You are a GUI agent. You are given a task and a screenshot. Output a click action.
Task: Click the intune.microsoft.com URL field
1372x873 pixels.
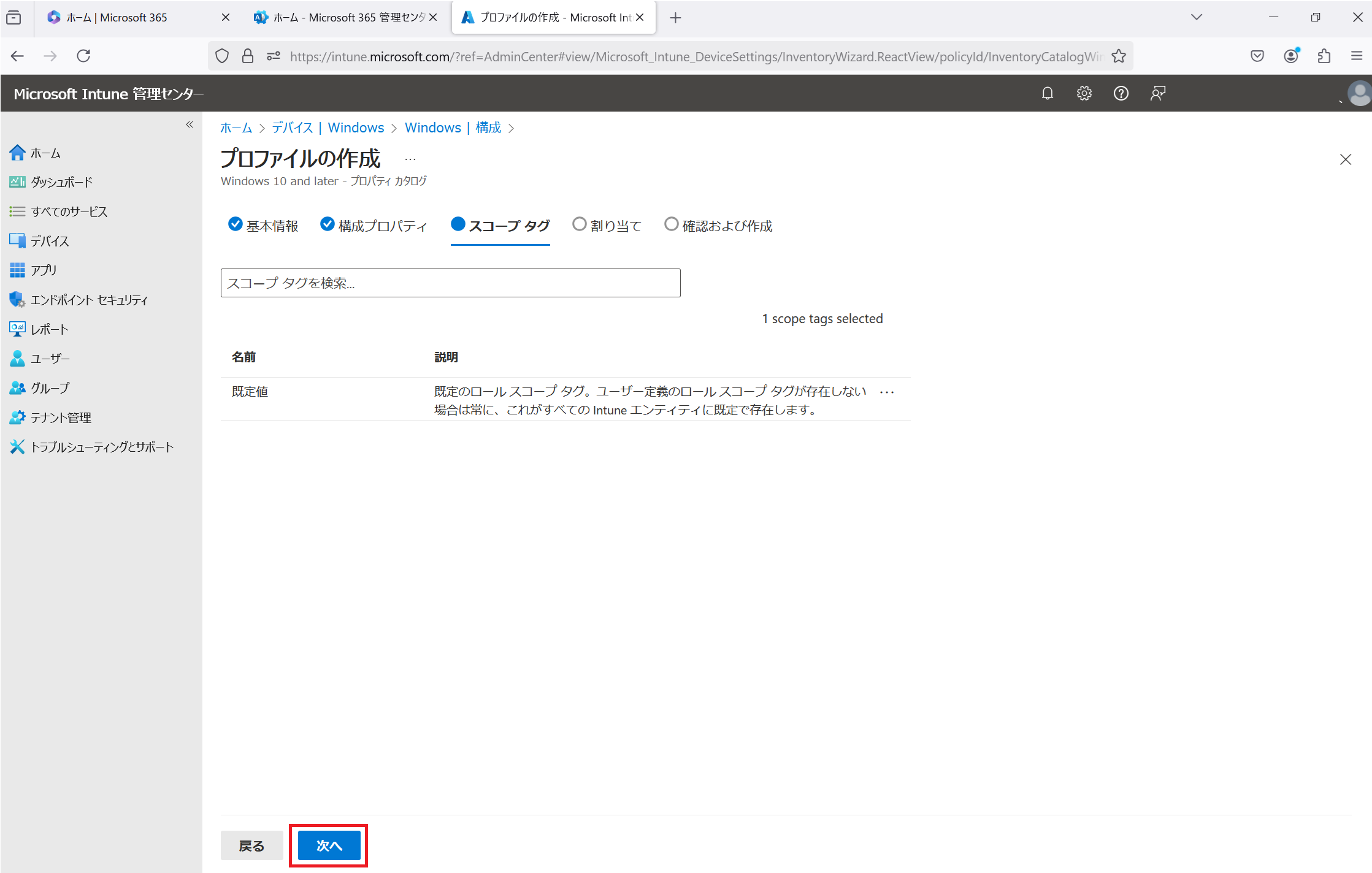(696, 56)
